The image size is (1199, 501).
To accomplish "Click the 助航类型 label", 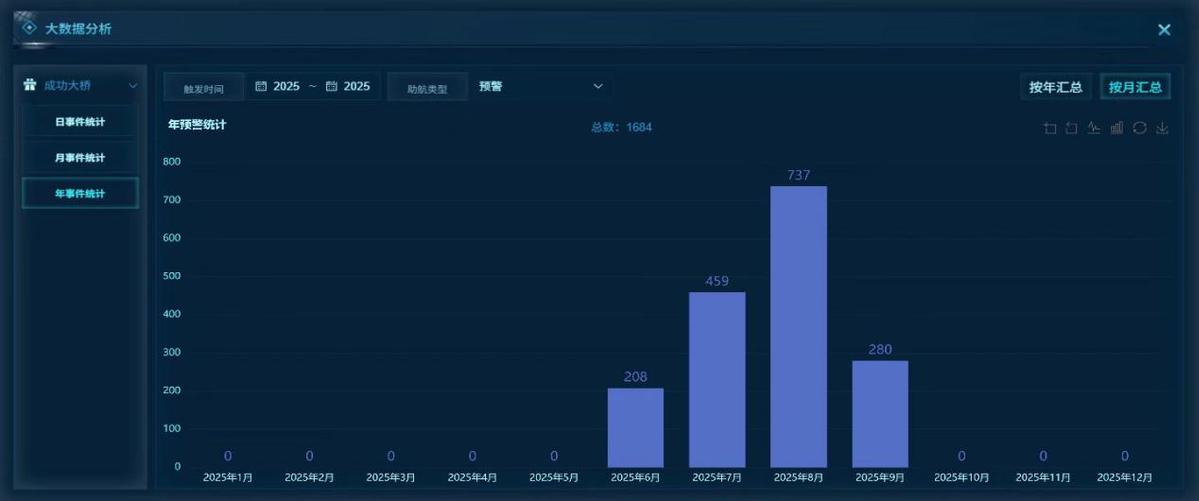I will pyautogui.click(x=427, y=88).
